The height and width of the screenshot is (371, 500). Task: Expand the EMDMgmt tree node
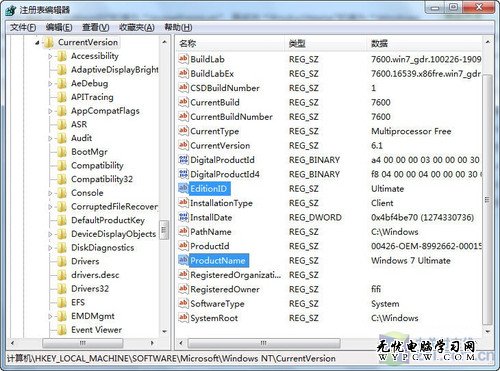50,316
